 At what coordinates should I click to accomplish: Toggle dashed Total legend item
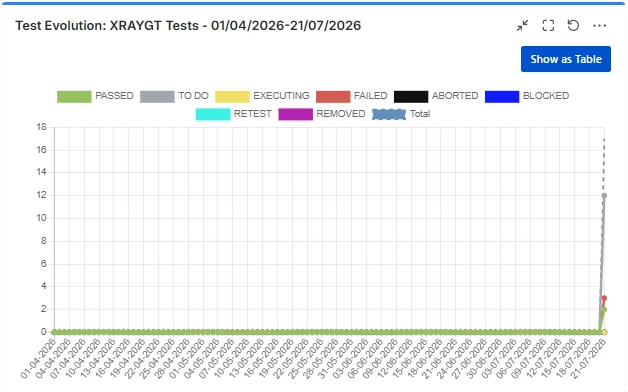tap(401, 114)
